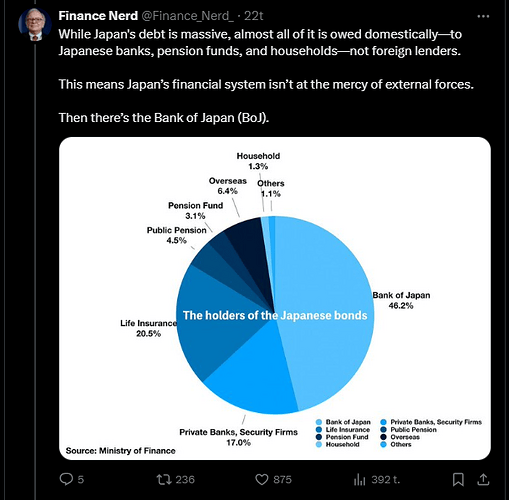
Task: Click the reply speech bubble icon
Action: (66, 479)
